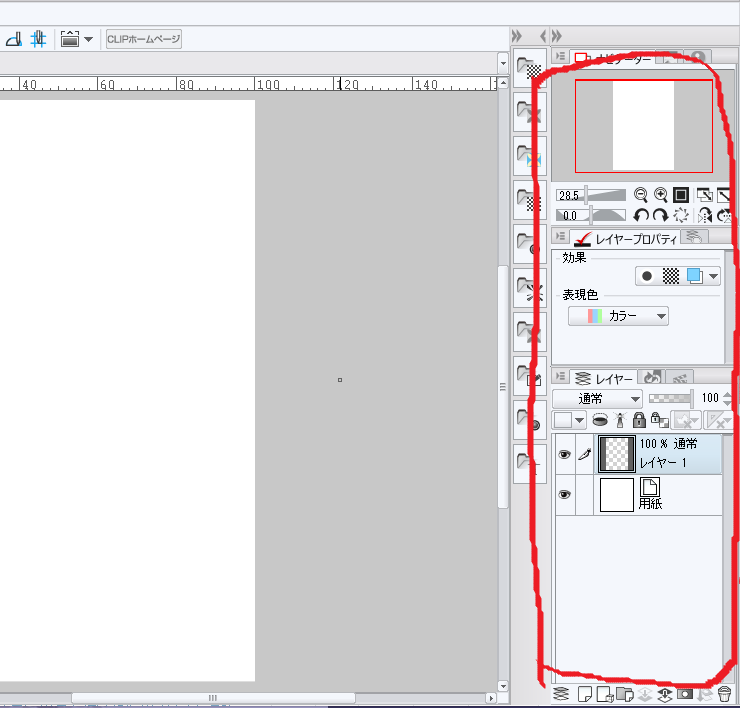Screen dimensions: 740x708
Task: Click the layer opacity slider
Action: [x=670, y=398]
